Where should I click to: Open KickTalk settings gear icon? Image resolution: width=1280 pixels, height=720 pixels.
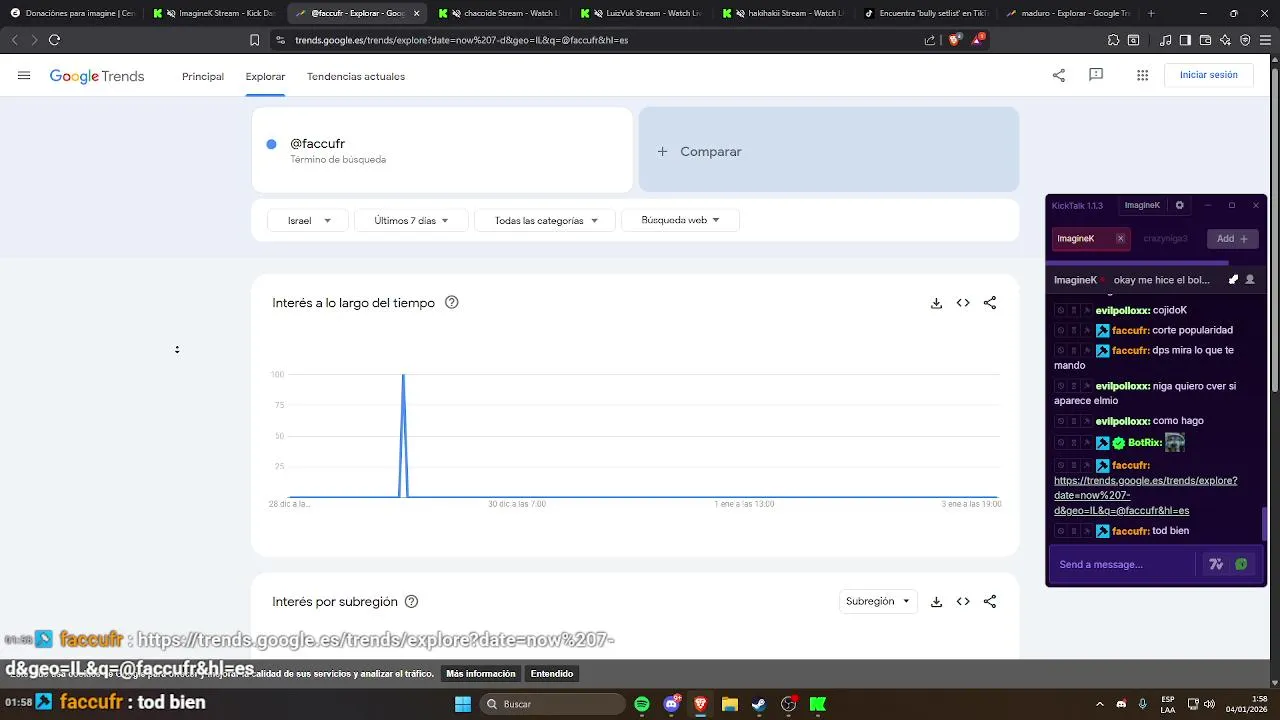coord(1180,205)
